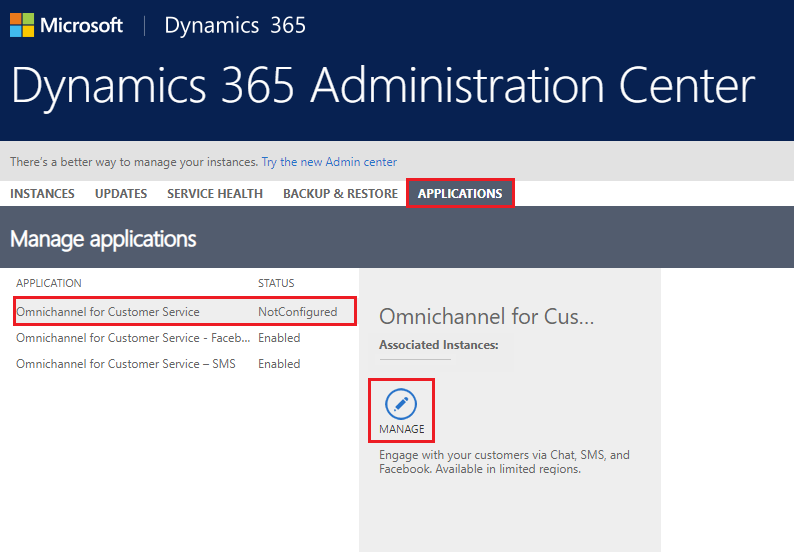794x552 pixels.
Task: Click the Dynamics 365 header title
Action: pyautogui.click(x=235, y=25)
